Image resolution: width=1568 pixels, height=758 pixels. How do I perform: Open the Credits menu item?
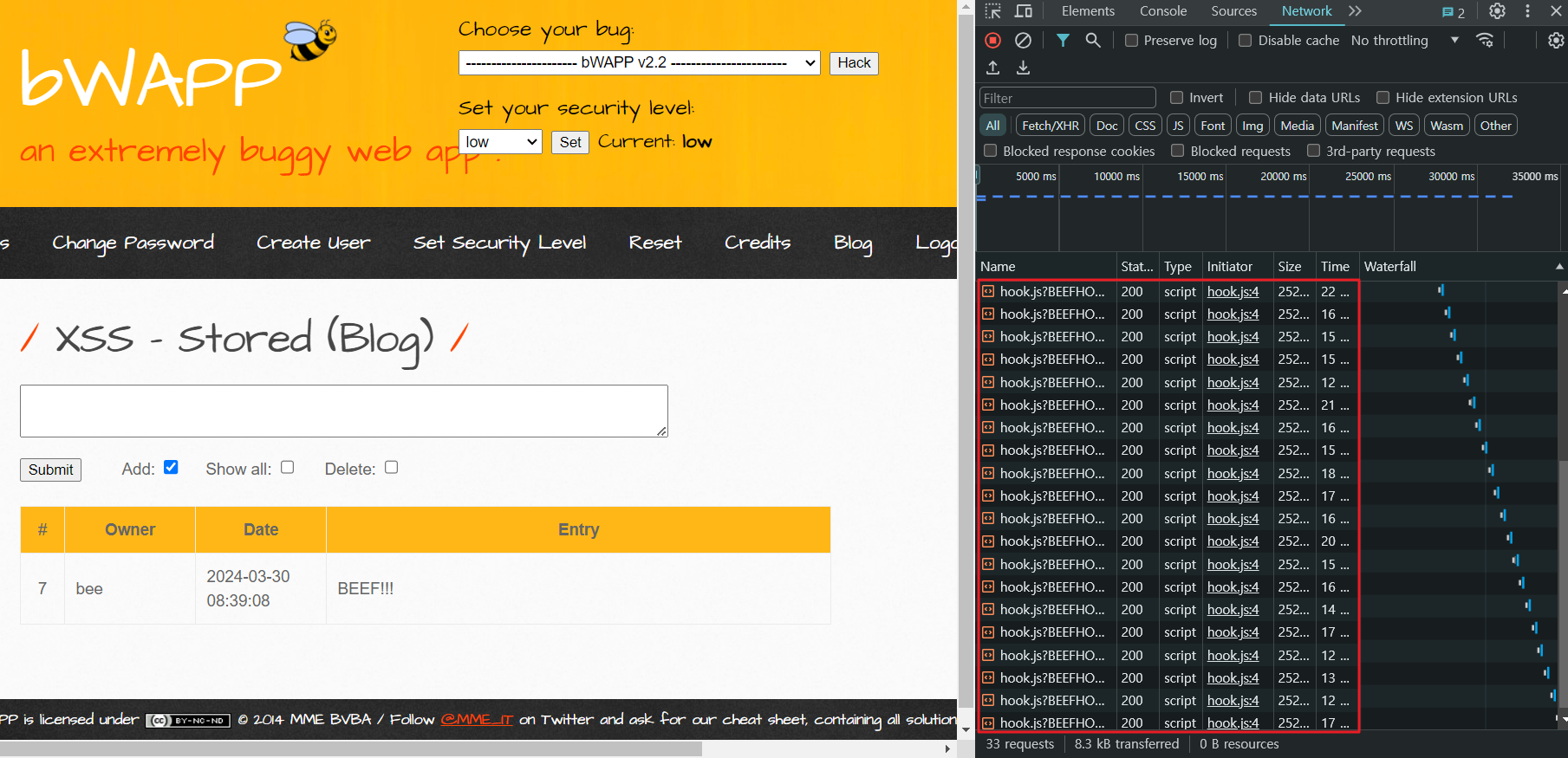click(758, 243)
